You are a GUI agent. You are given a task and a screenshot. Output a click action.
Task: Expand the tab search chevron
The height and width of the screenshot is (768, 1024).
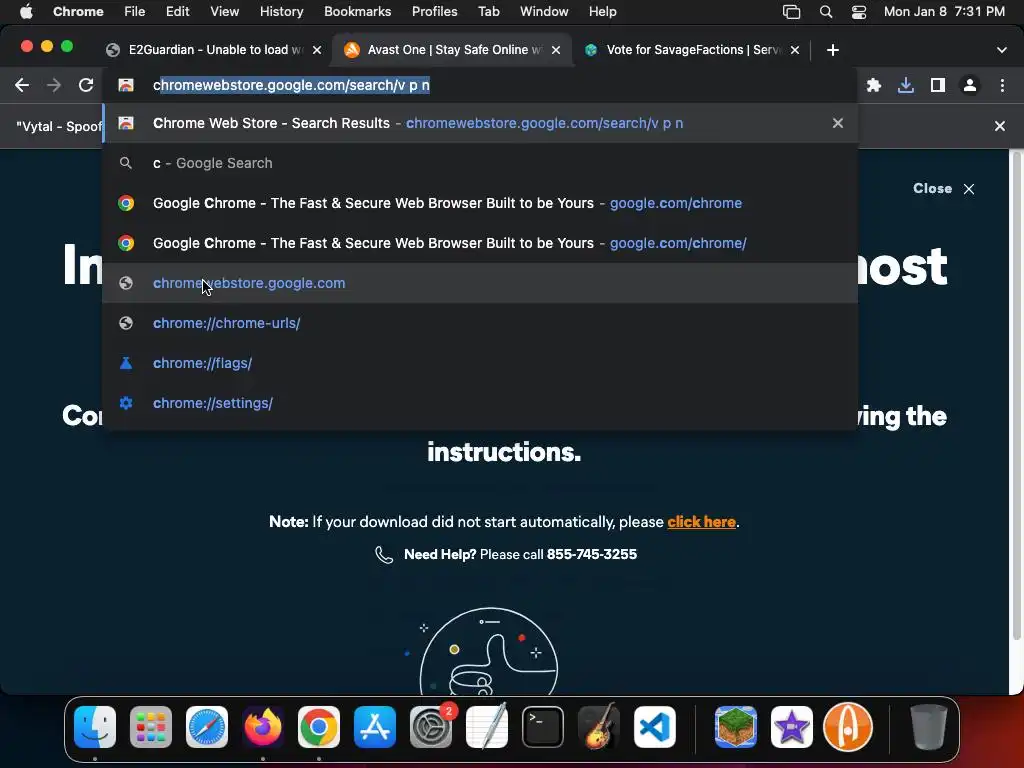(1001, 50)
